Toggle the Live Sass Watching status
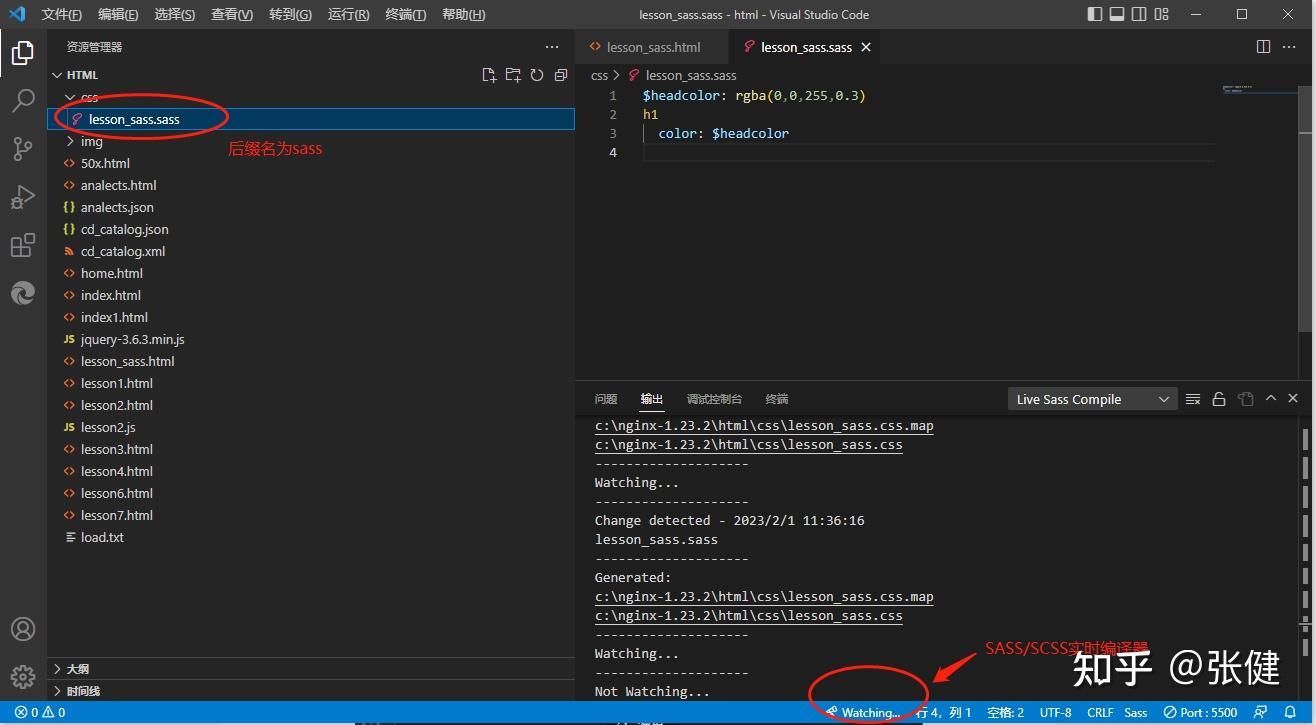 pyautogui.click(x=862, y=713)
